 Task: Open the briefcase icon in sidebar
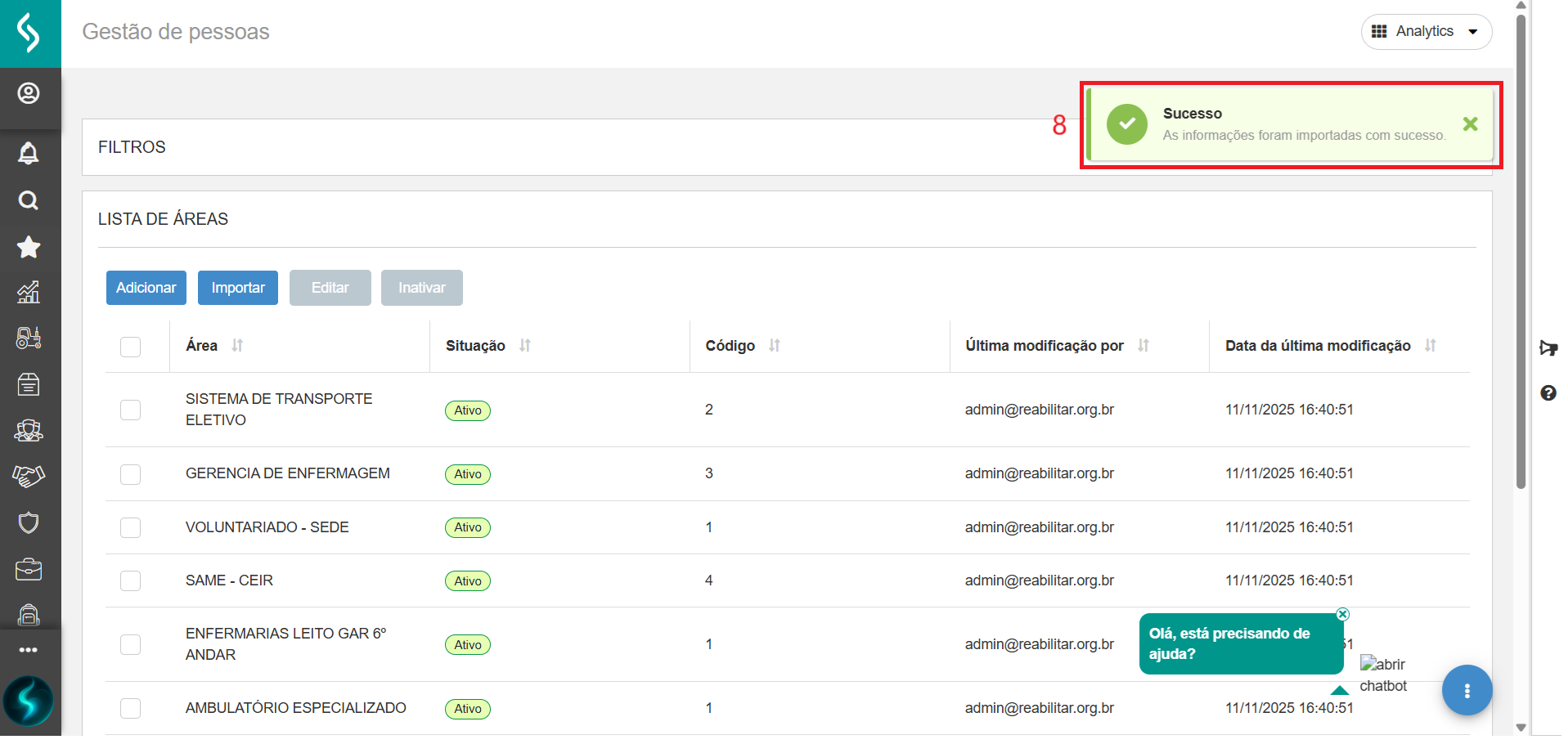[x=29, y=569]
